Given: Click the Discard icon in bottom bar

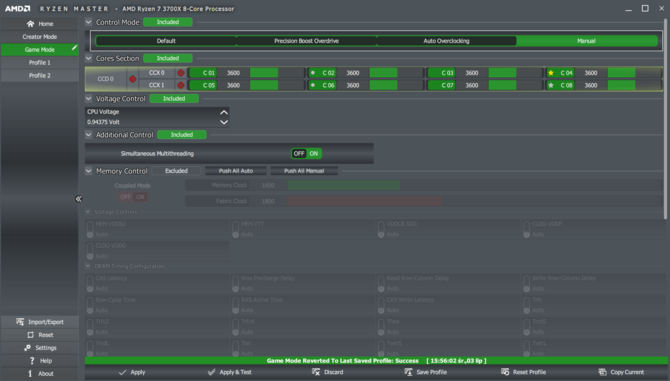Looking at the screenshot, I should coord(316,372).
